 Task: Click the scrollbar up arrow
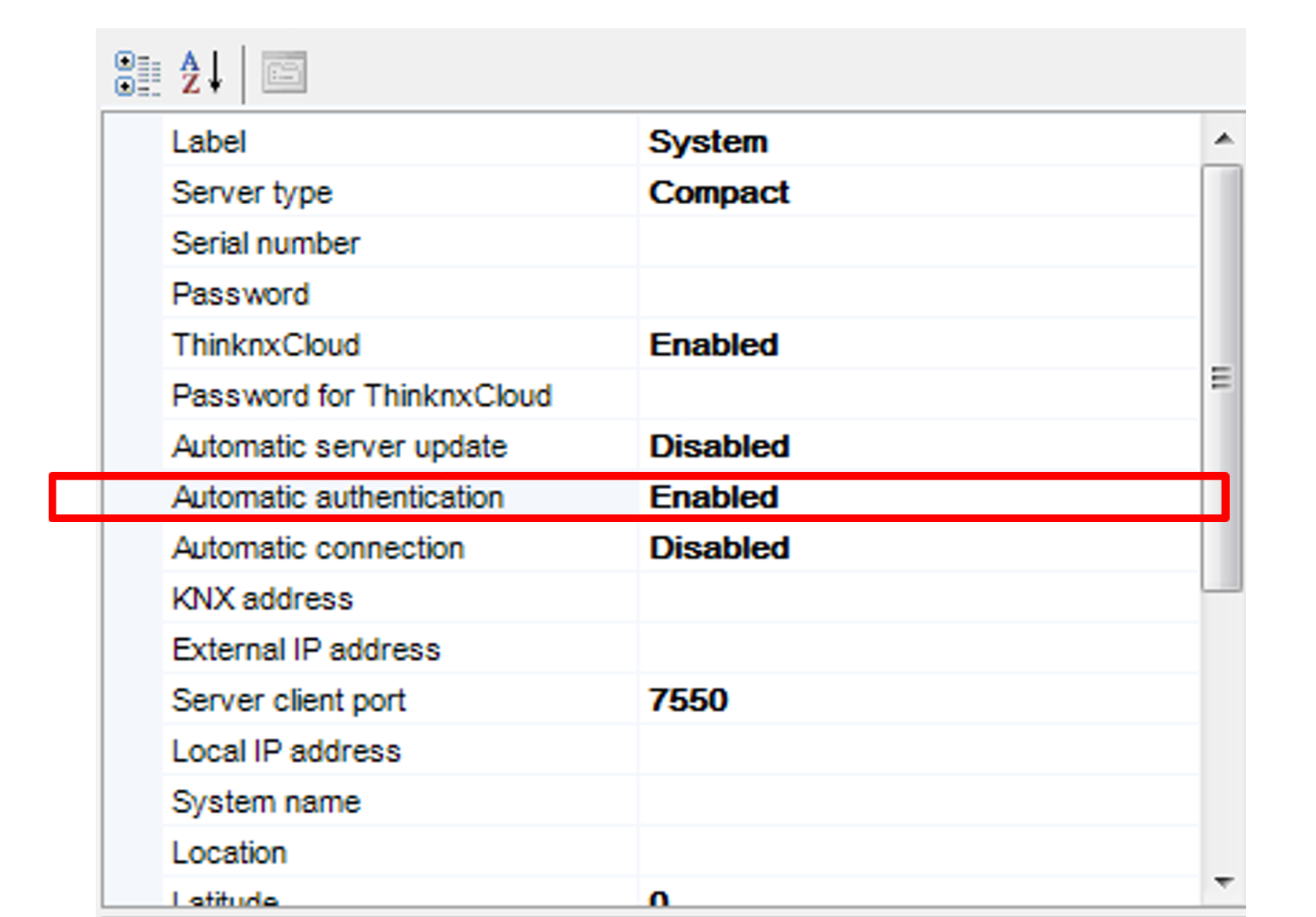1223,140
